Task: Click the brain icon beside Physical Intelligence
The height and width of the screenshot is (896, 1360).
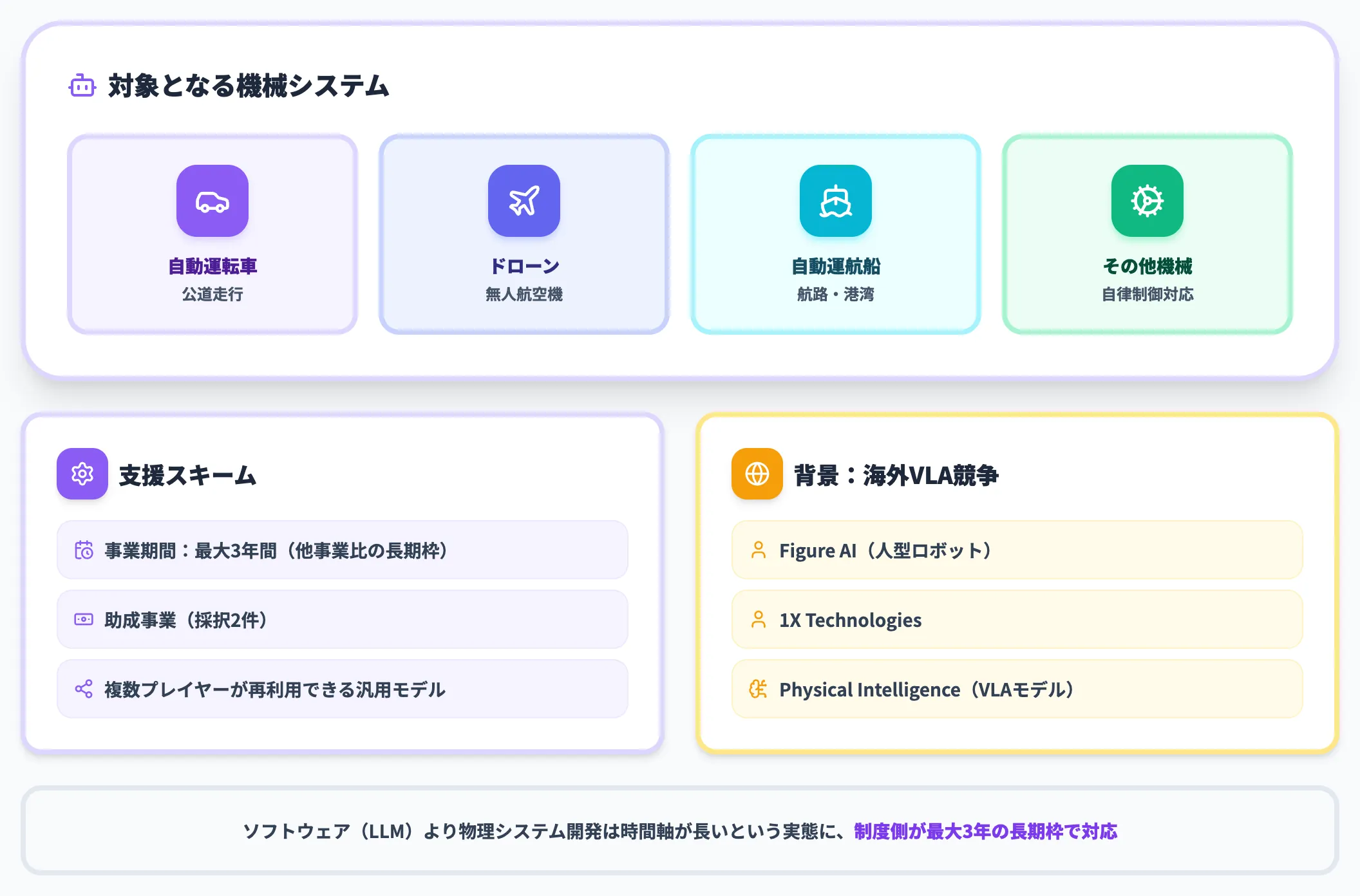Action: [759, 689]
